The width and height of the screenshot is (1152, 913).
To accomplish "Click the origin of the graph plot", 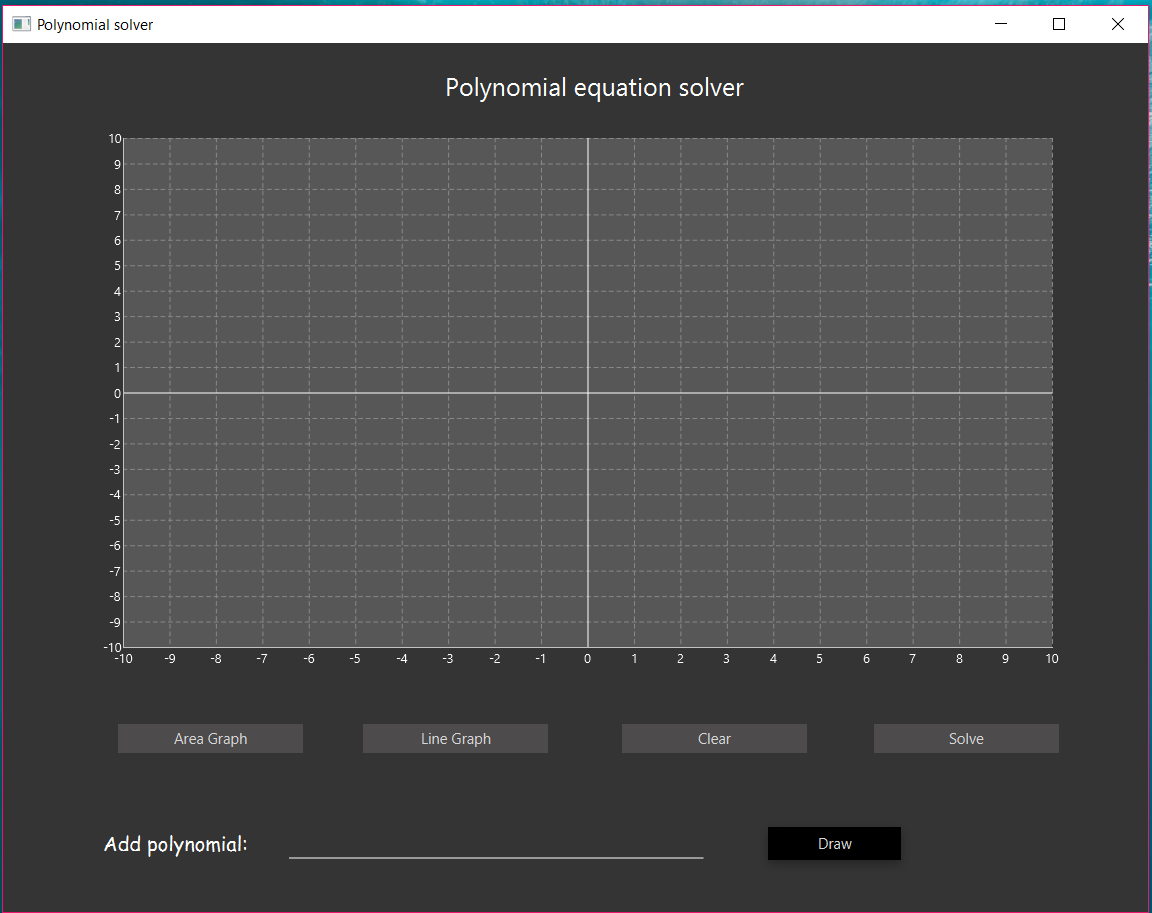I will pos(587,392).
